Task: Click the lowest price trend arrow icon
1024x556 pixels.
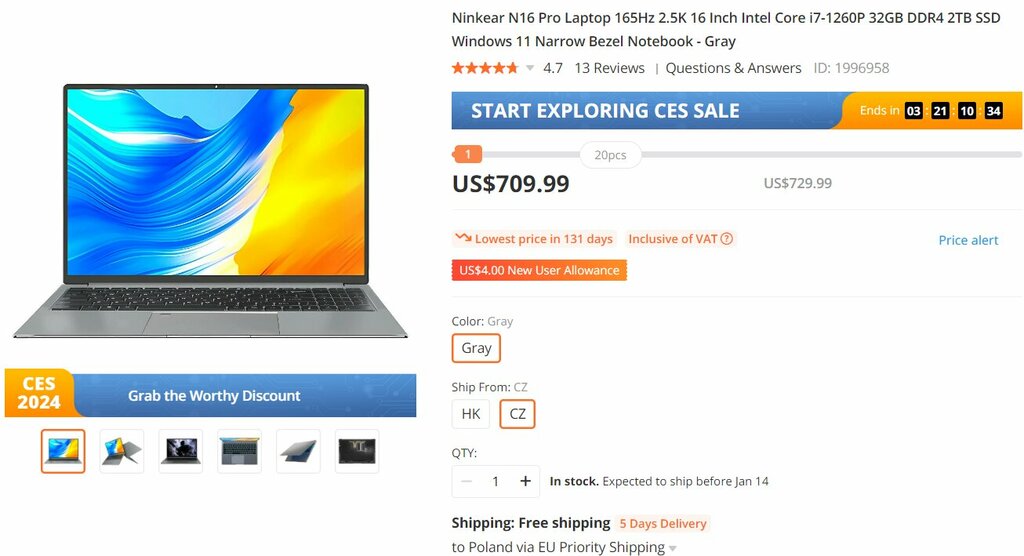Action: tap(464, 238)
